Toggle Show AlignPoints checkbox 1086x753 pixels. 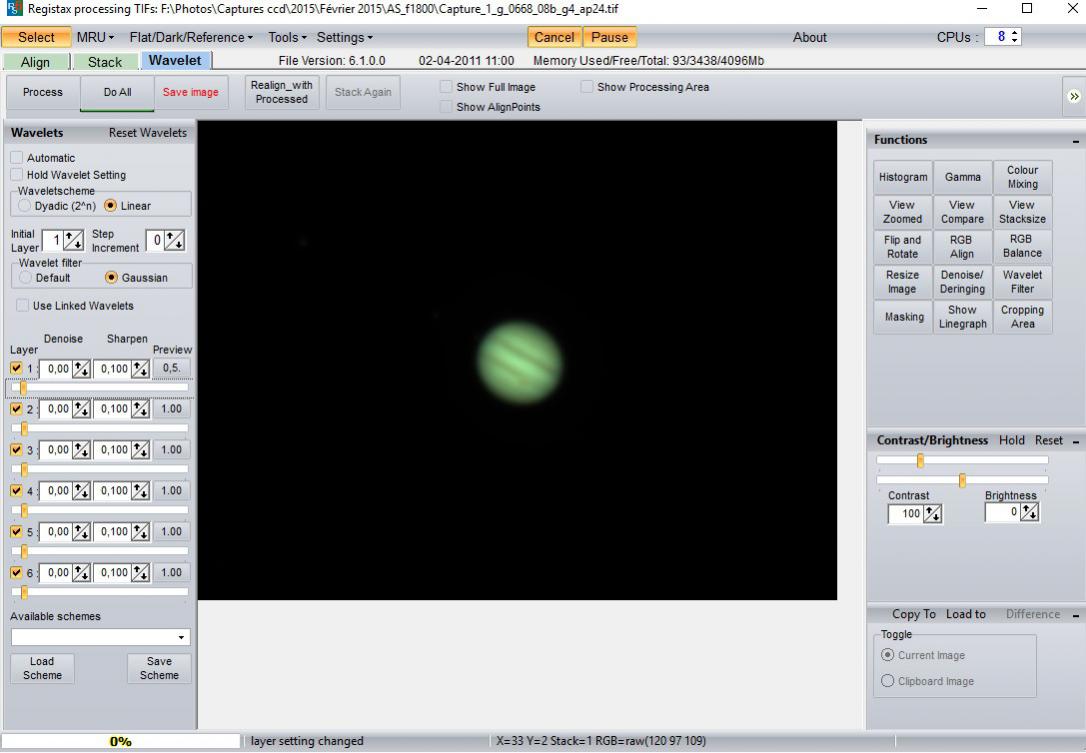[x=446, y=107]
